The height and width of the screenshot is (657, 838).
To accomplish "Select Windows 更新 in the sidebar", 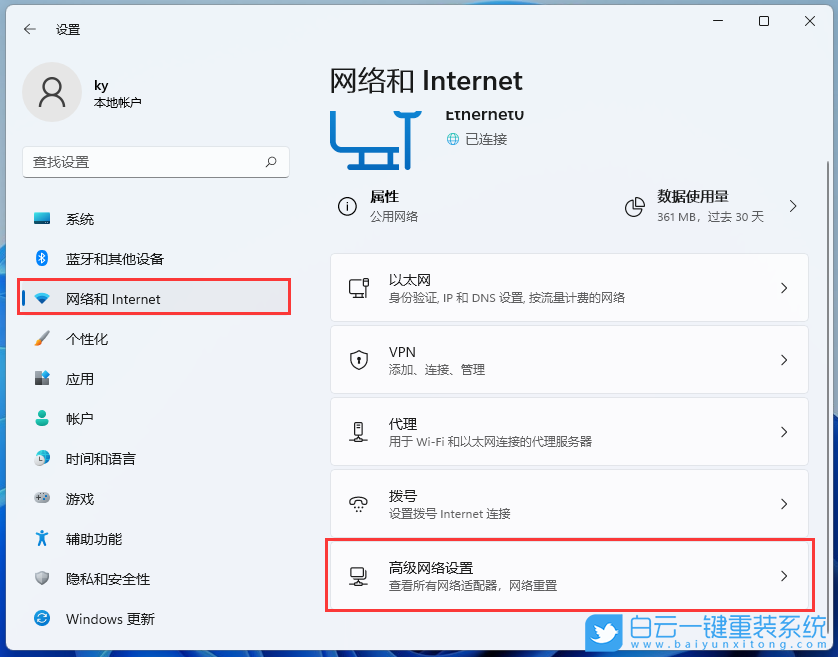I will pyautogui.click(x=104, y=618).
